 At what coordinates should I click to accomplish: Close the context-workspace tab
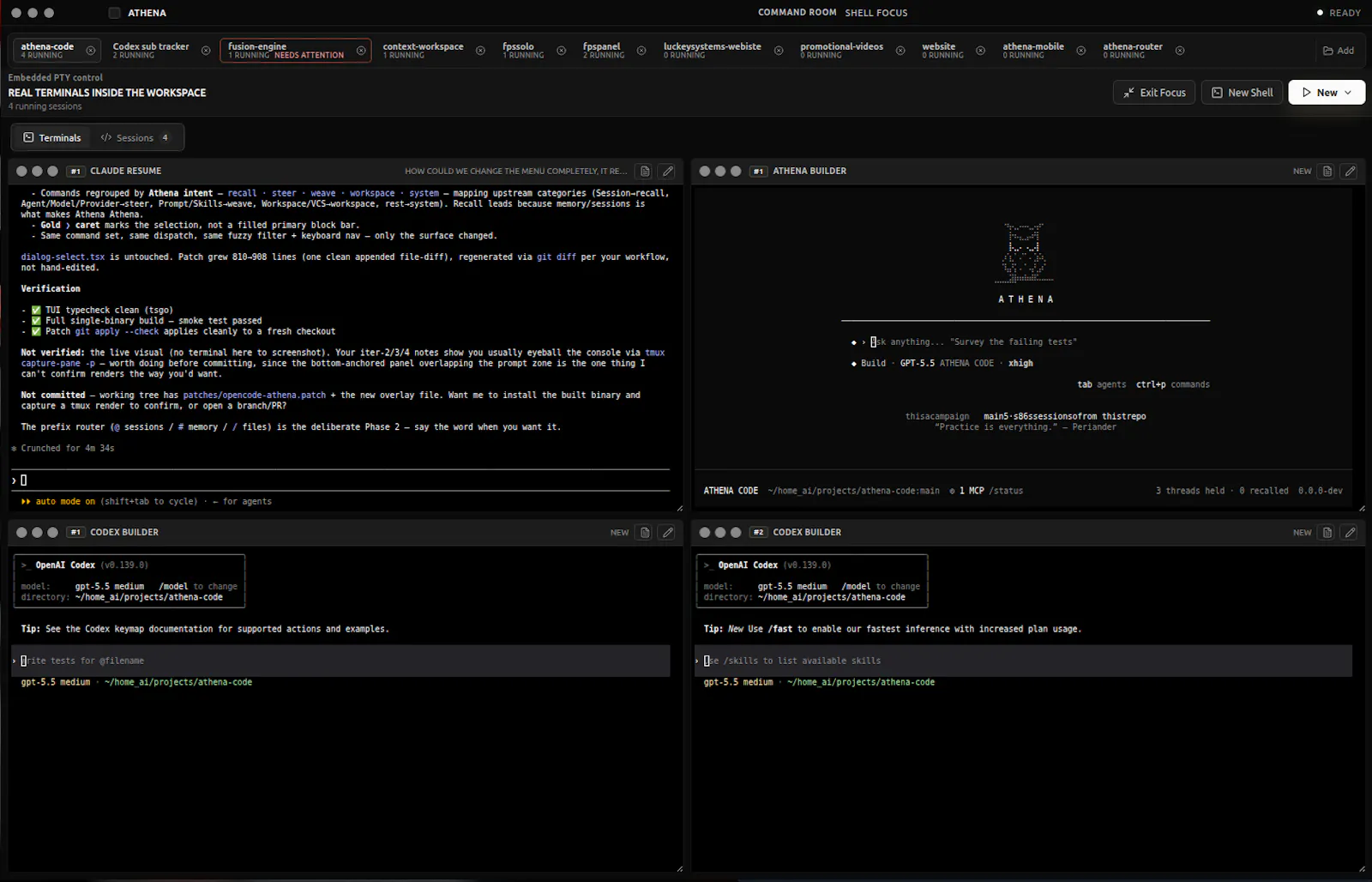tap(480, 51)
